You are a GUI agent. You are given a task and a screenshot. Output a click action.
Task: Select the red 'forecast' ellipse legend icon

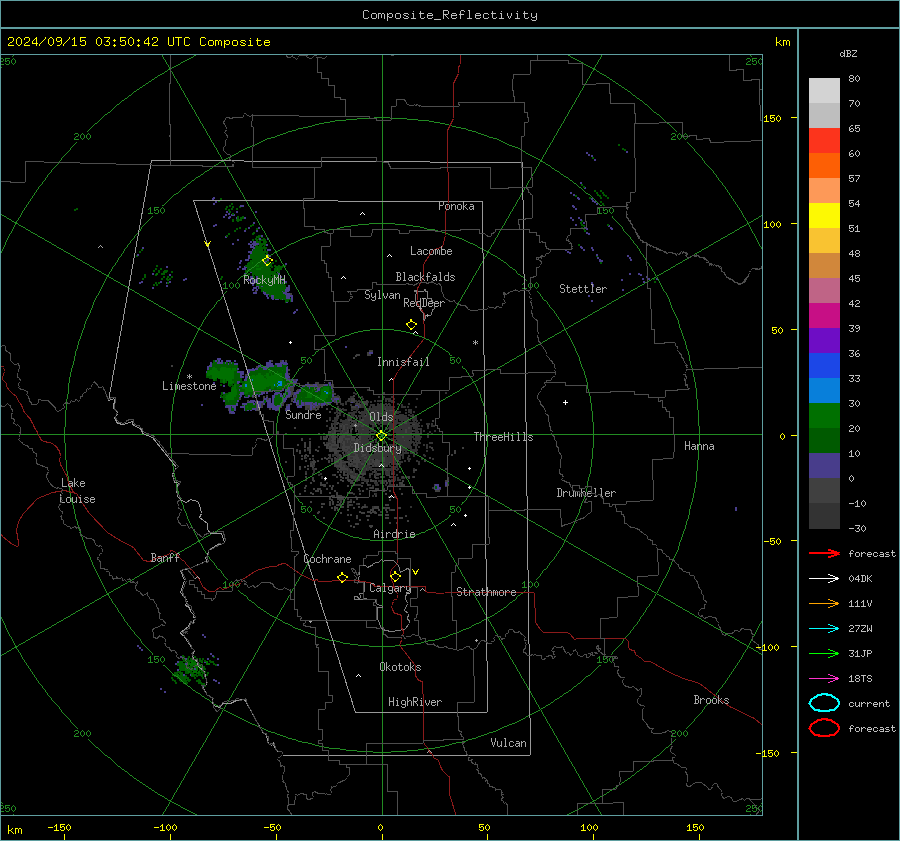(824, 728)
